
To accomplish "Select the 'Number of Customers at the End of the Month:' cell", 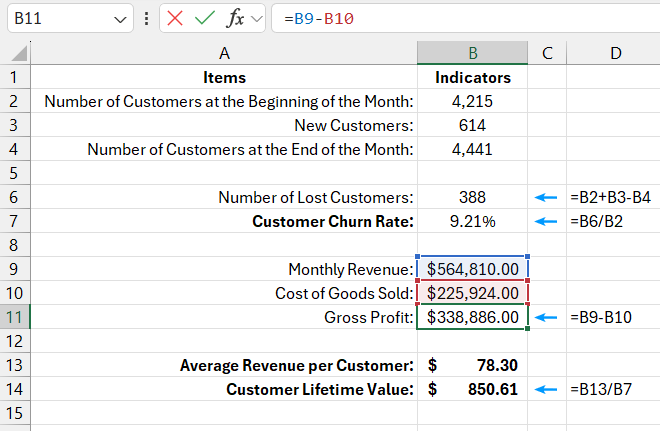I will pos(224,149).
